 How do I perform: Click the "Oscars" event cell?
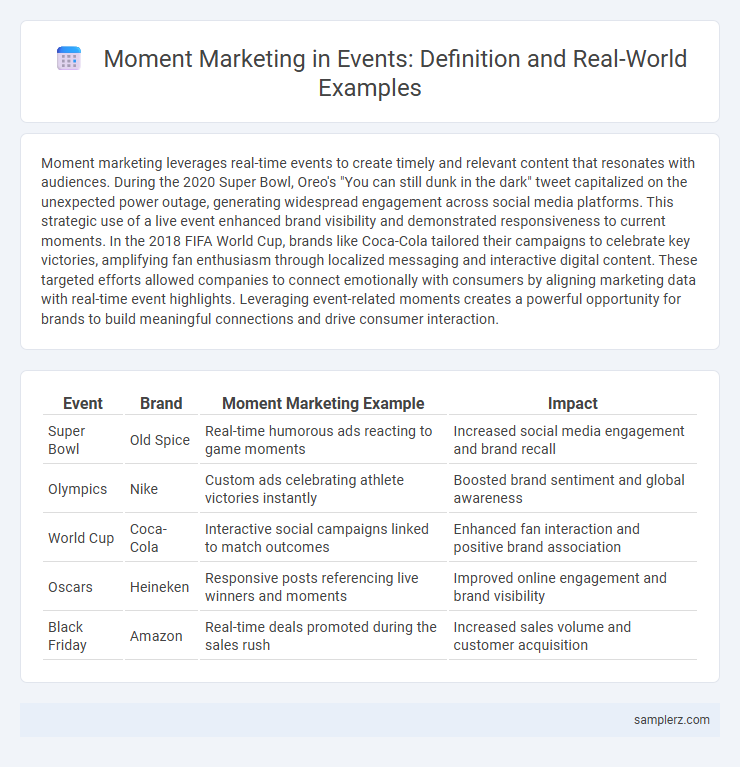(x=83, y=587)
